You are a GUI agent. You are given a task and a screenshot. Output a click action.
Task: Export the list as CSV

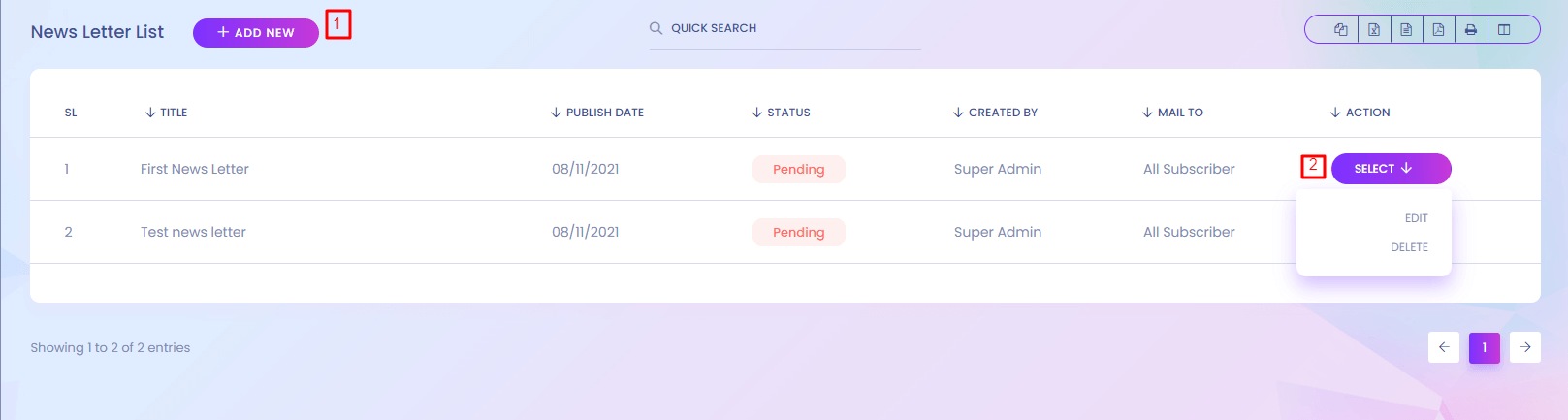(1406, 29)
